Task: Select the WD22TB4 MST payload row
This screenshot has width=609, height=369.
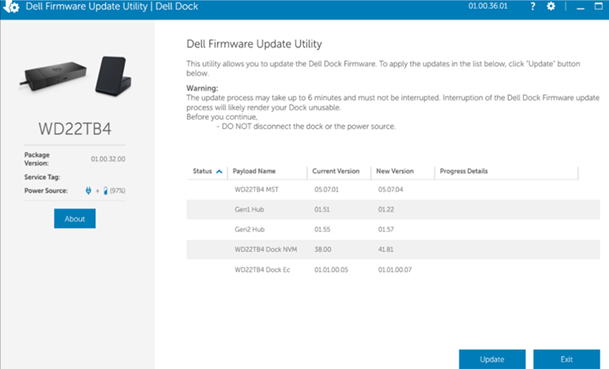Action: pyautogui.click(x=393, y=190)
